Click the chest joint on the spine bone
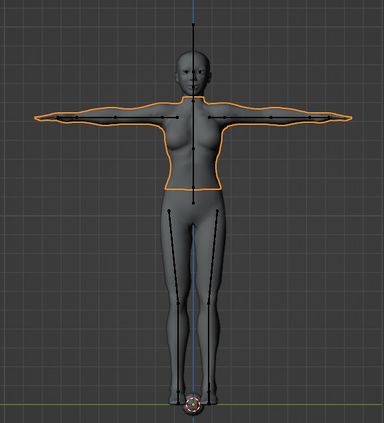This screenshot has height=423, width=384. pos(193,148)
